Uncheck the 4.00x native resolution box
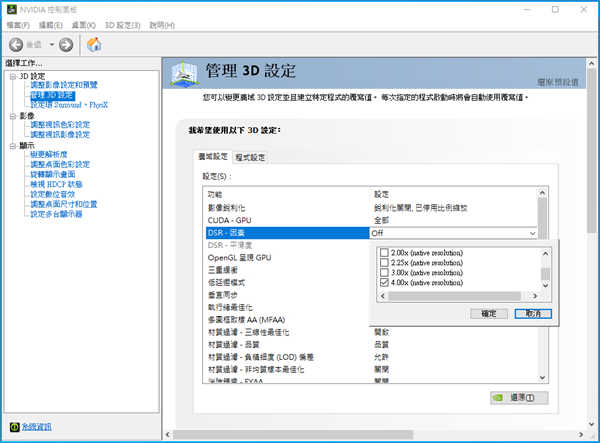Screen dimensions: 600x443 [x=384, y=282]
